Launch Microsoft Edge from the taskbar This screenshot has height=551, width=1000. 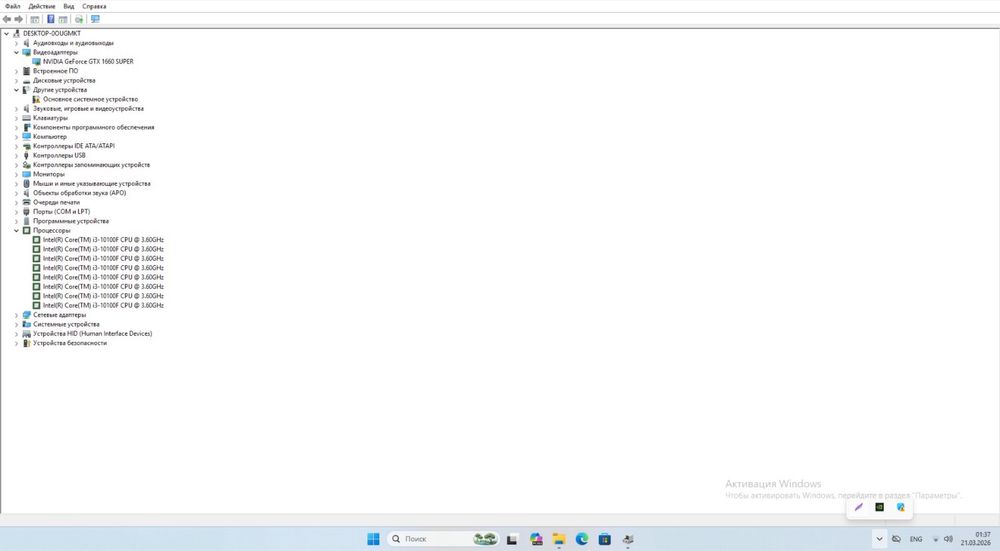tap(582, 540)
